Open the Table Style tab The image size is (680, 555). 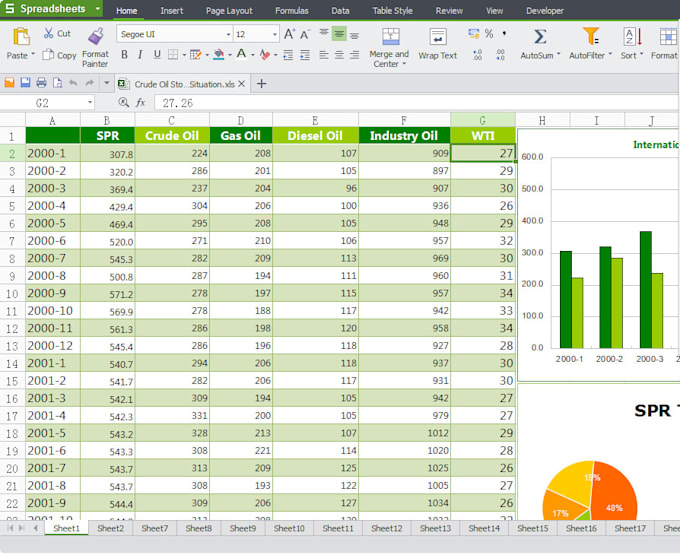392,11
